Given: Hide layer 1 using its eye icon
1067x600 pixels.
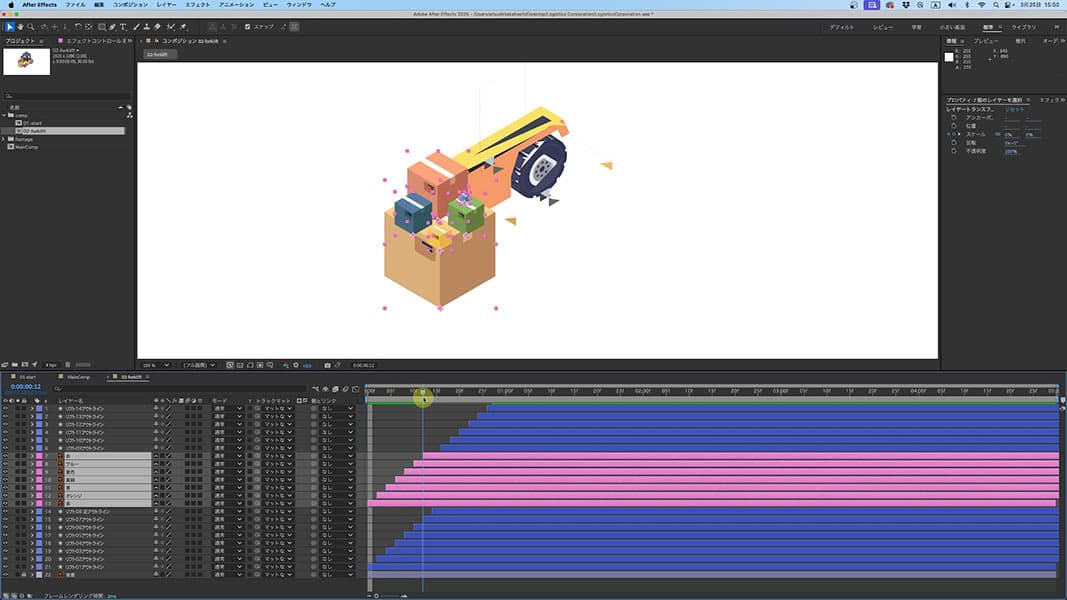Looking at the screenshot, I should pos(5,409).
